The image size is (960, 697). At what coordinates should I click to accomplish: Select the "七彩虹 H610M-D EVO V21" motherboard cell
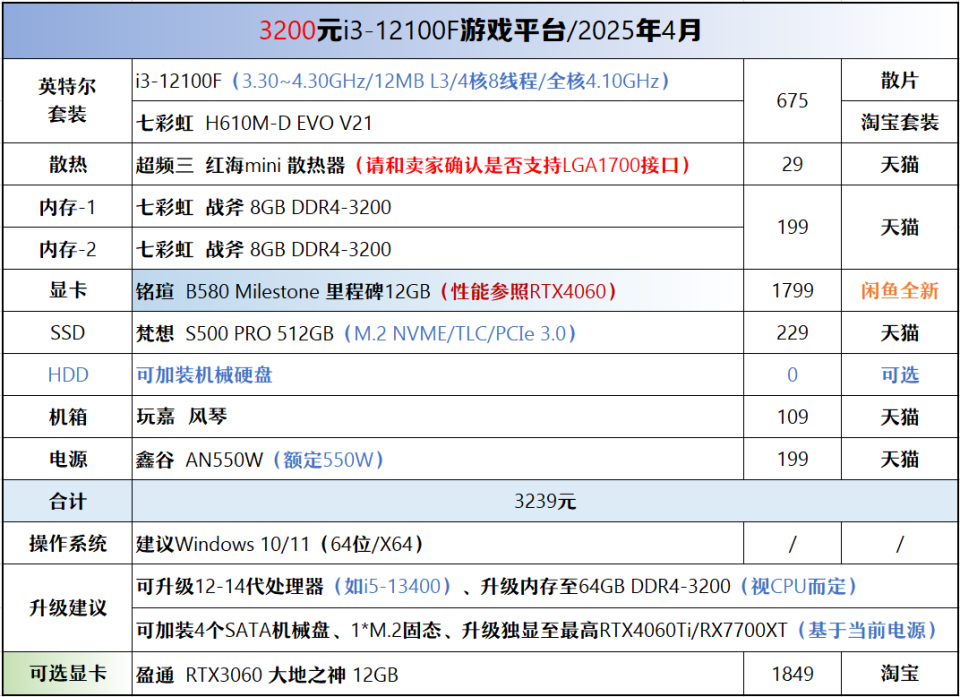click(x=438, y=122)
